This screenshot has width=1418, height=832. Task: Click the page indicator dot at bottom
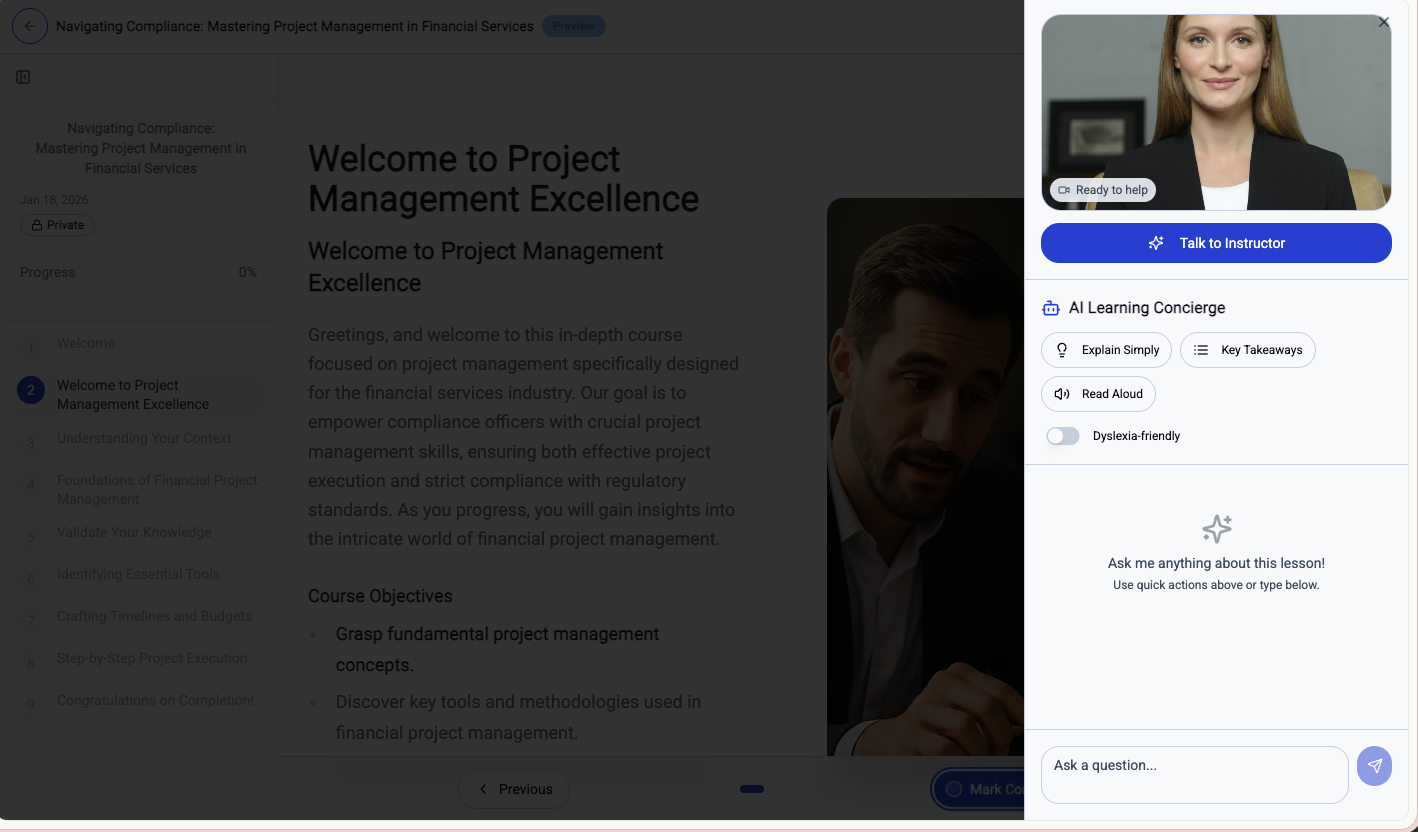click(752, 789)
